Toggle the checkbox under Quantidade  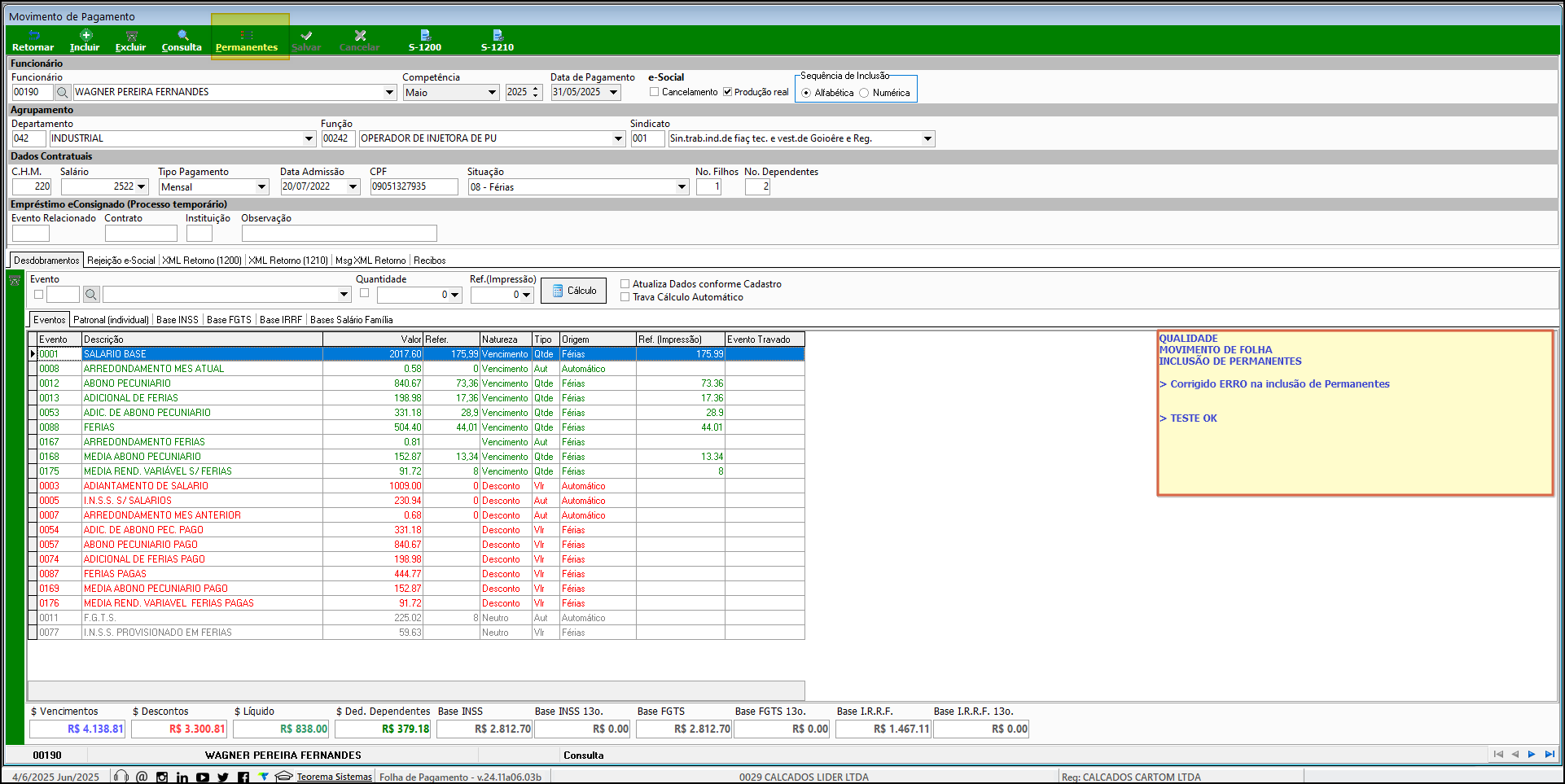(x=364, y=293)
